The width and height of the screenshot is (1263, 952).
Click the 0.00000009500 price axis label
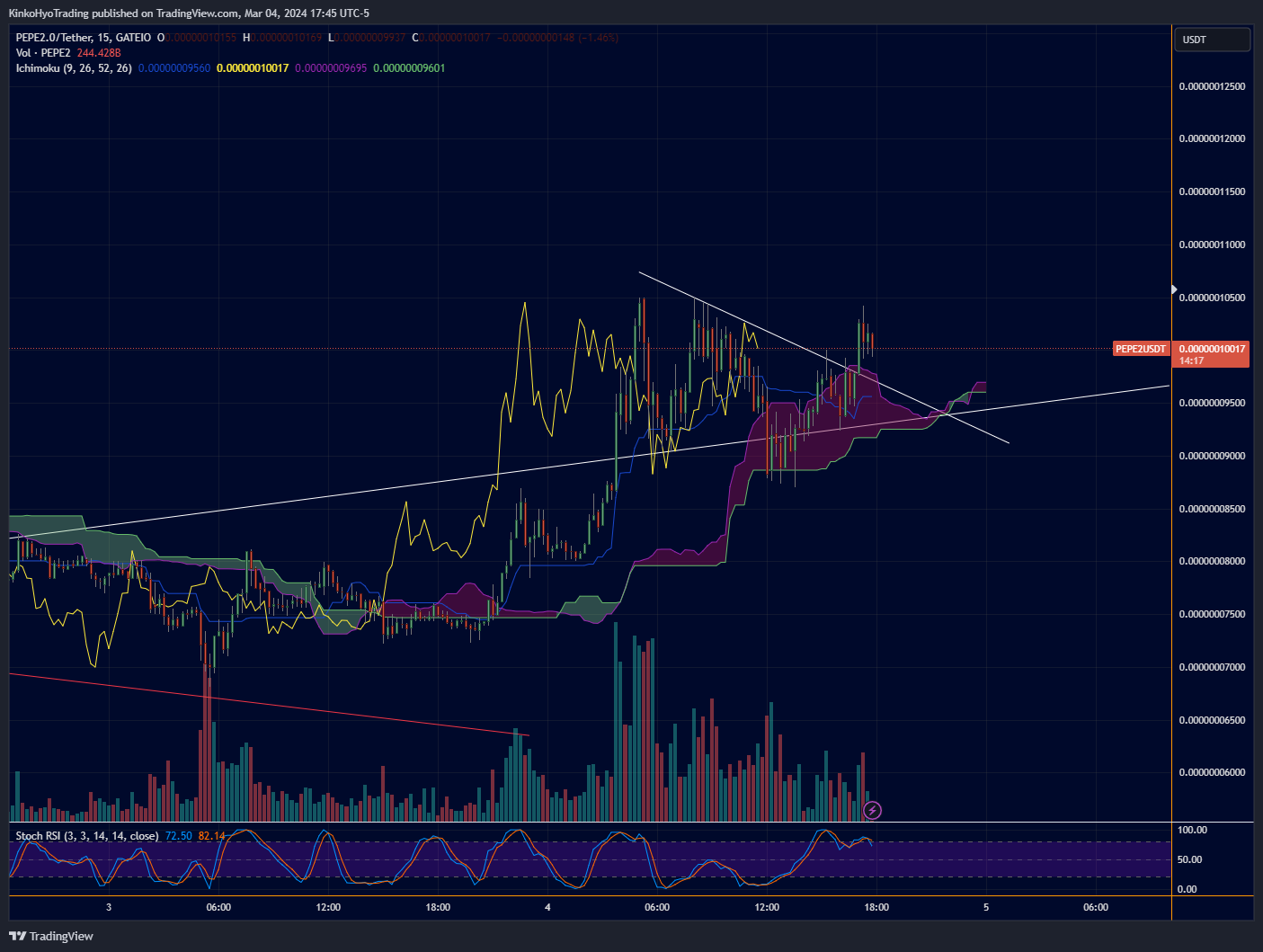1212,403
